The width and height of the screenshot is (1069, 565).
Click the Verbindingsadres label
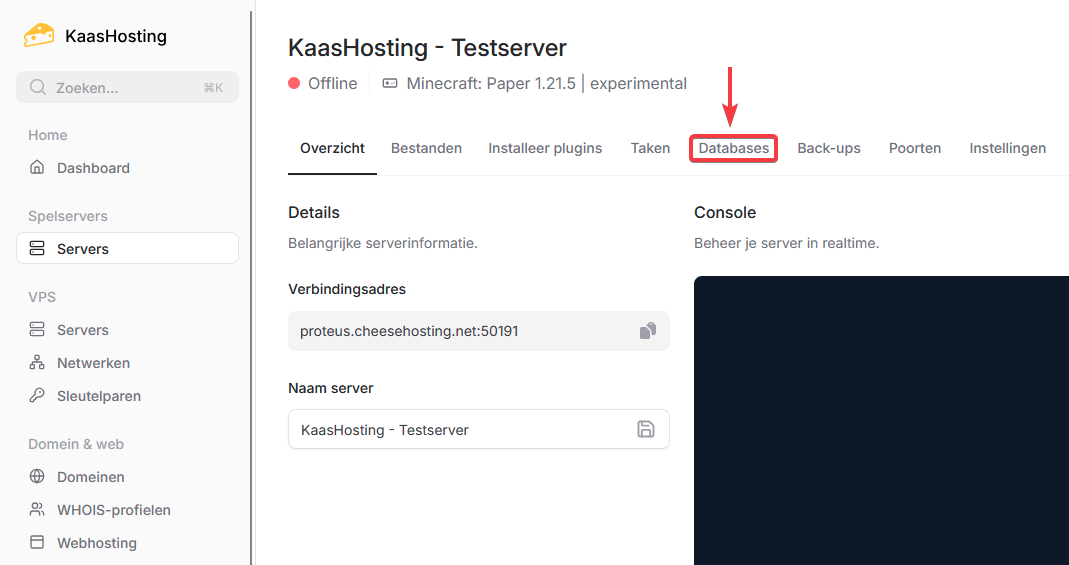(347, 289)
